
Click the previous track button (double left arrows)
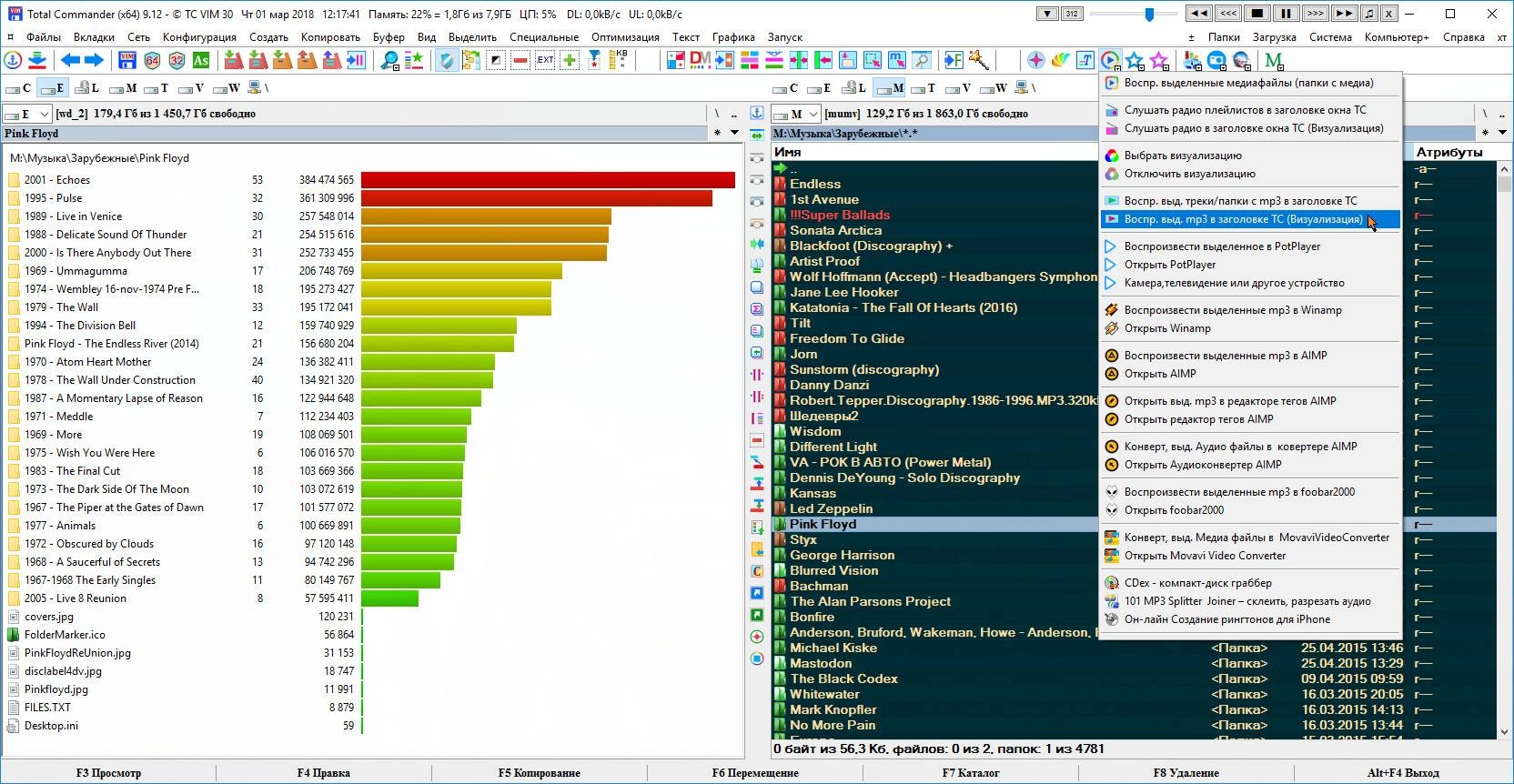tap(1199, 14)
